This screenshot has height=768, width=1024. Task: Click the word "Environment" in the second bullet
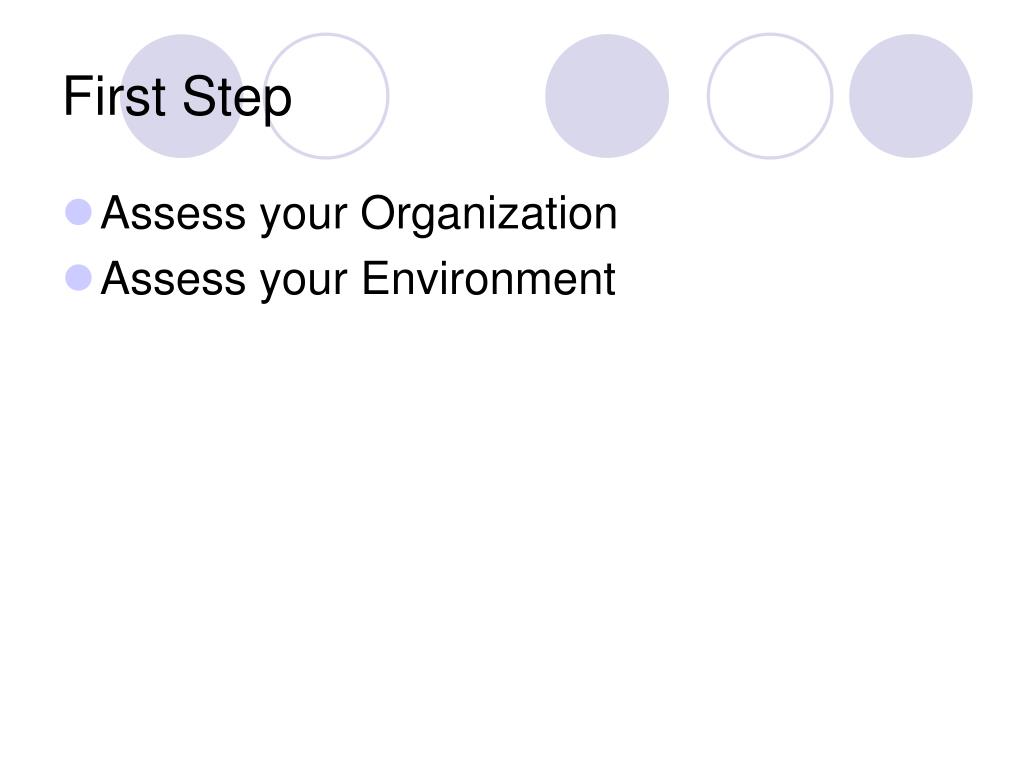[x=488, y=278]
